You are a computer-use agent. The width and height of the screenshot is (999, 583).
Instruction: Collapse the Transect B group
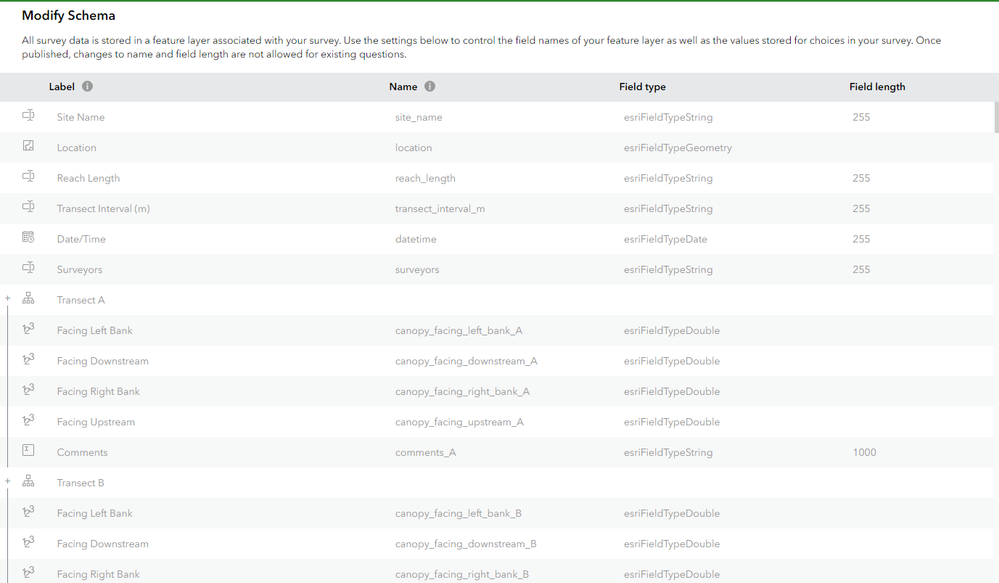8,482
